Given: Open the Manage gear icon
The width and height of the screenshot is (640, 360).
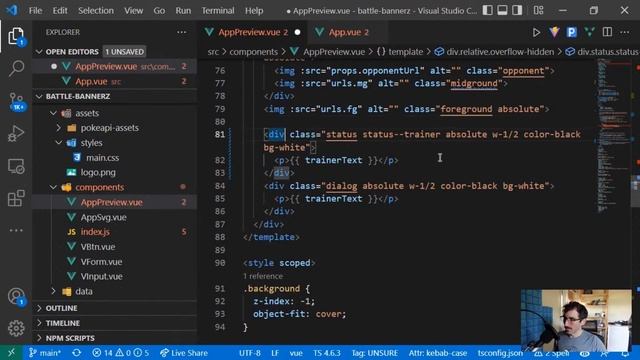Looking at the screenshot, I should click(16, 328).
